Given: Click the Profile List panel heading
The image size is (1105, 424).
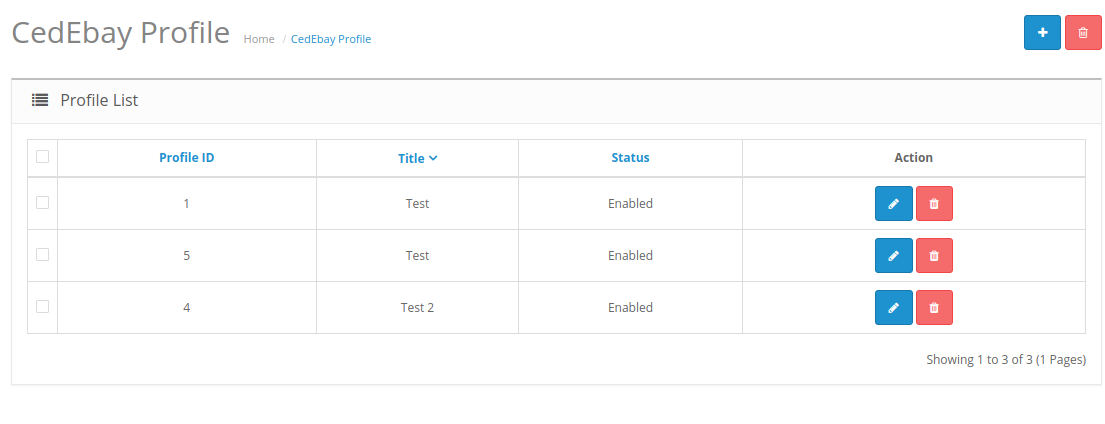Looking at the screenshot, I should [x=99, y=100].
